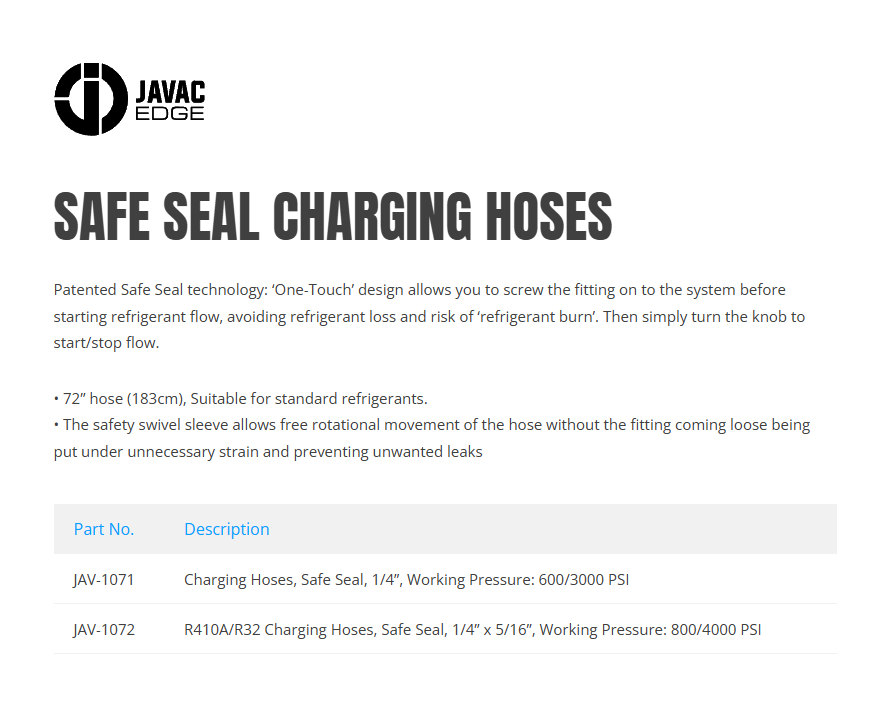Click part number JAV-1072
The height and width of the screenshot is (717, 877).
tap(104, 629)
